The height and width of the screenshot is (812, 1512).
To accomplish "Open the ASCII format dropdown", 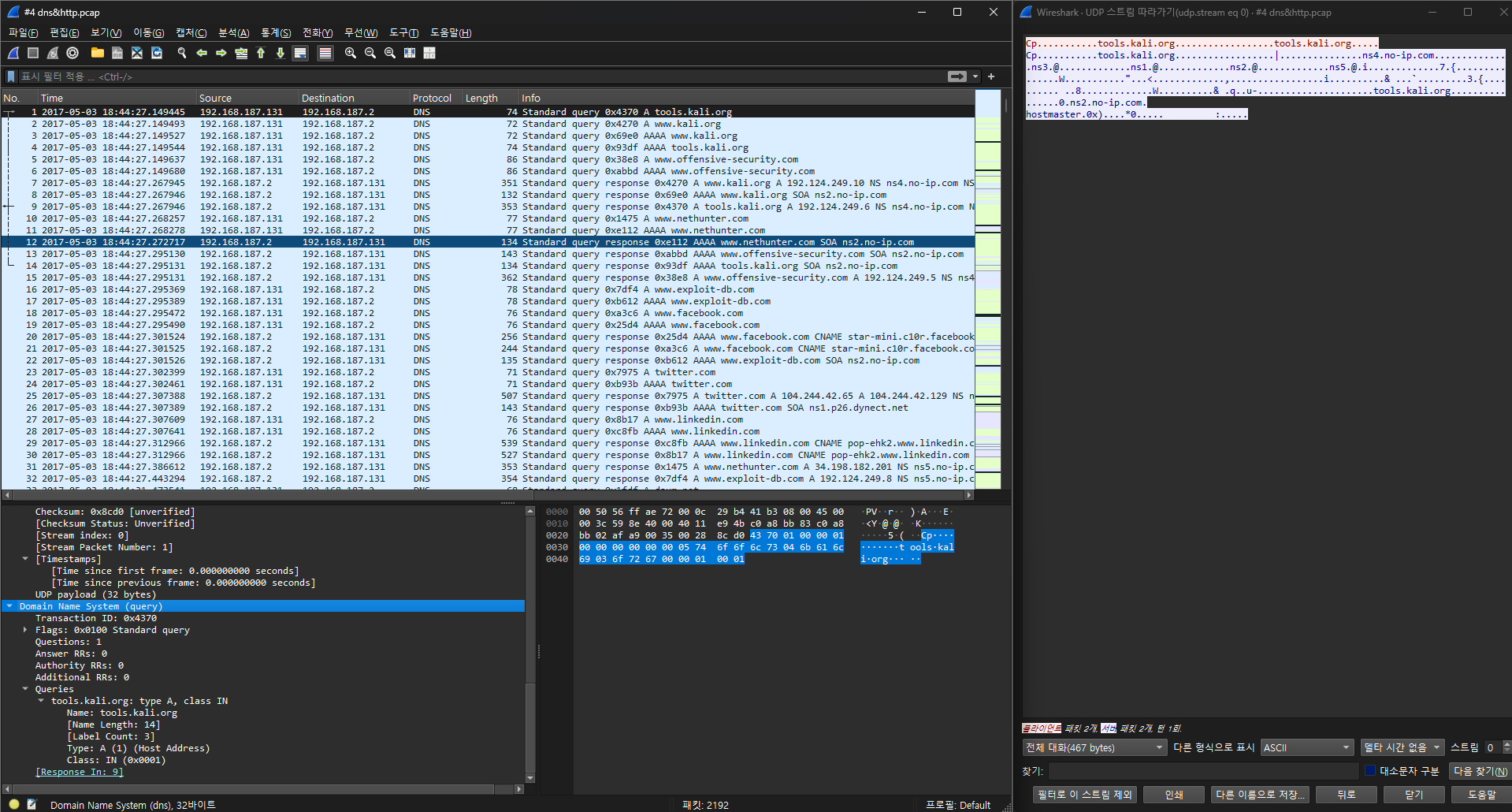I will [x=1306, y=747].
